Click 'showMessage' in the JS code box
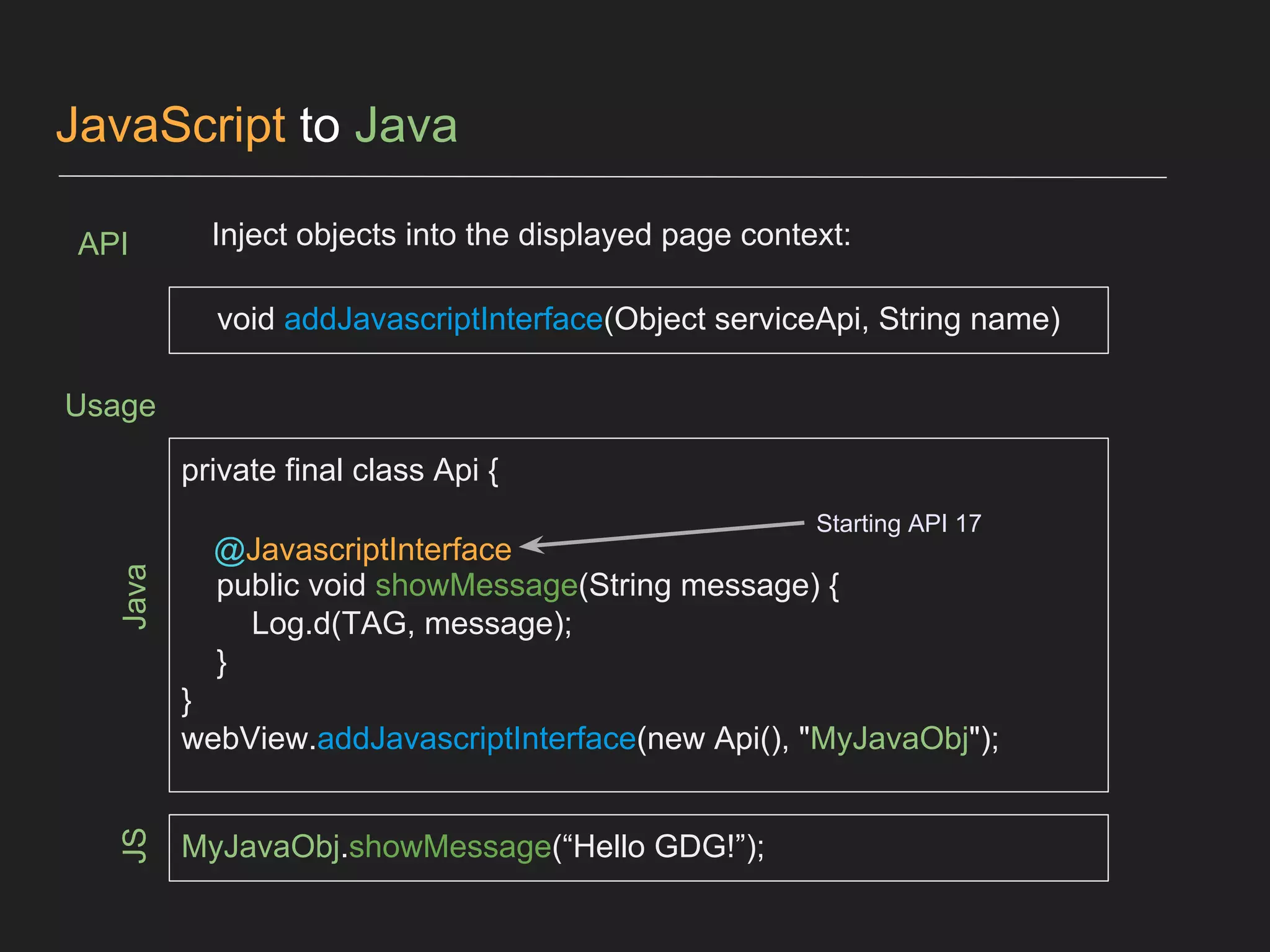This screenshot has height=952, width=1270. [450, 847]
